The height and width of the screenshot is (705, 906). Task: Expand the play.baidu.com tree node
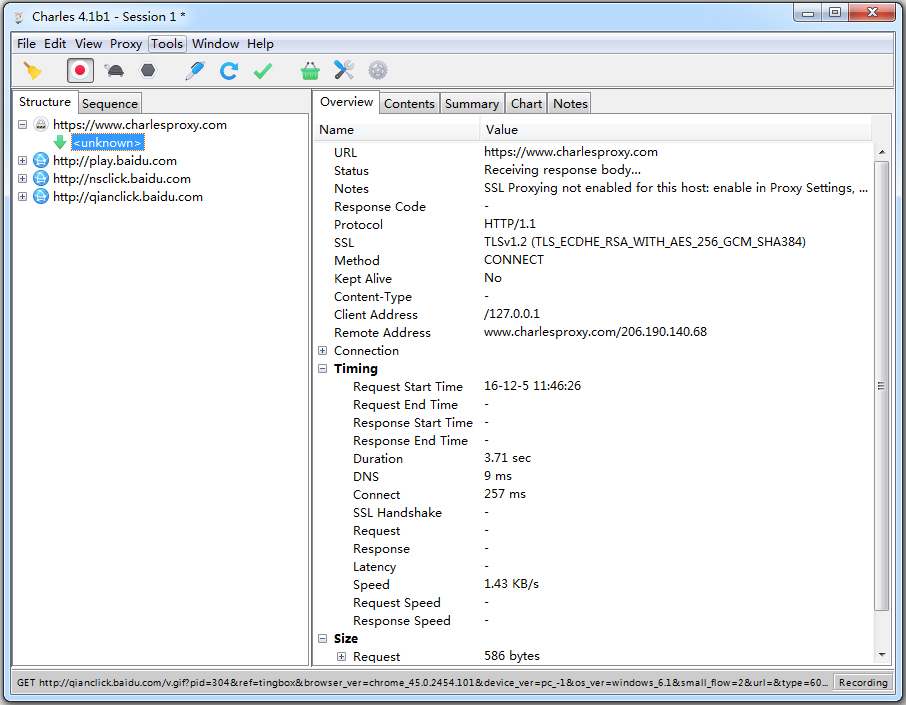click(22, 161)
